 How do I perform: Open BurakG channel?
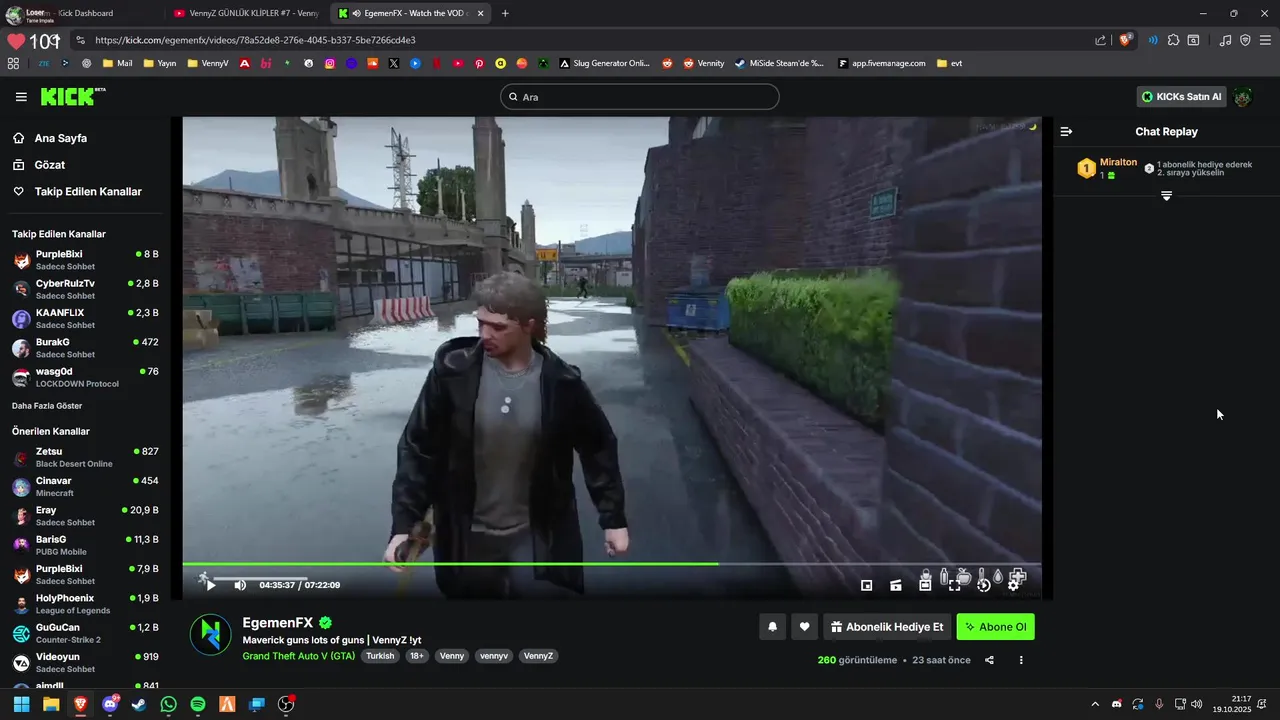tap(85, 347)
